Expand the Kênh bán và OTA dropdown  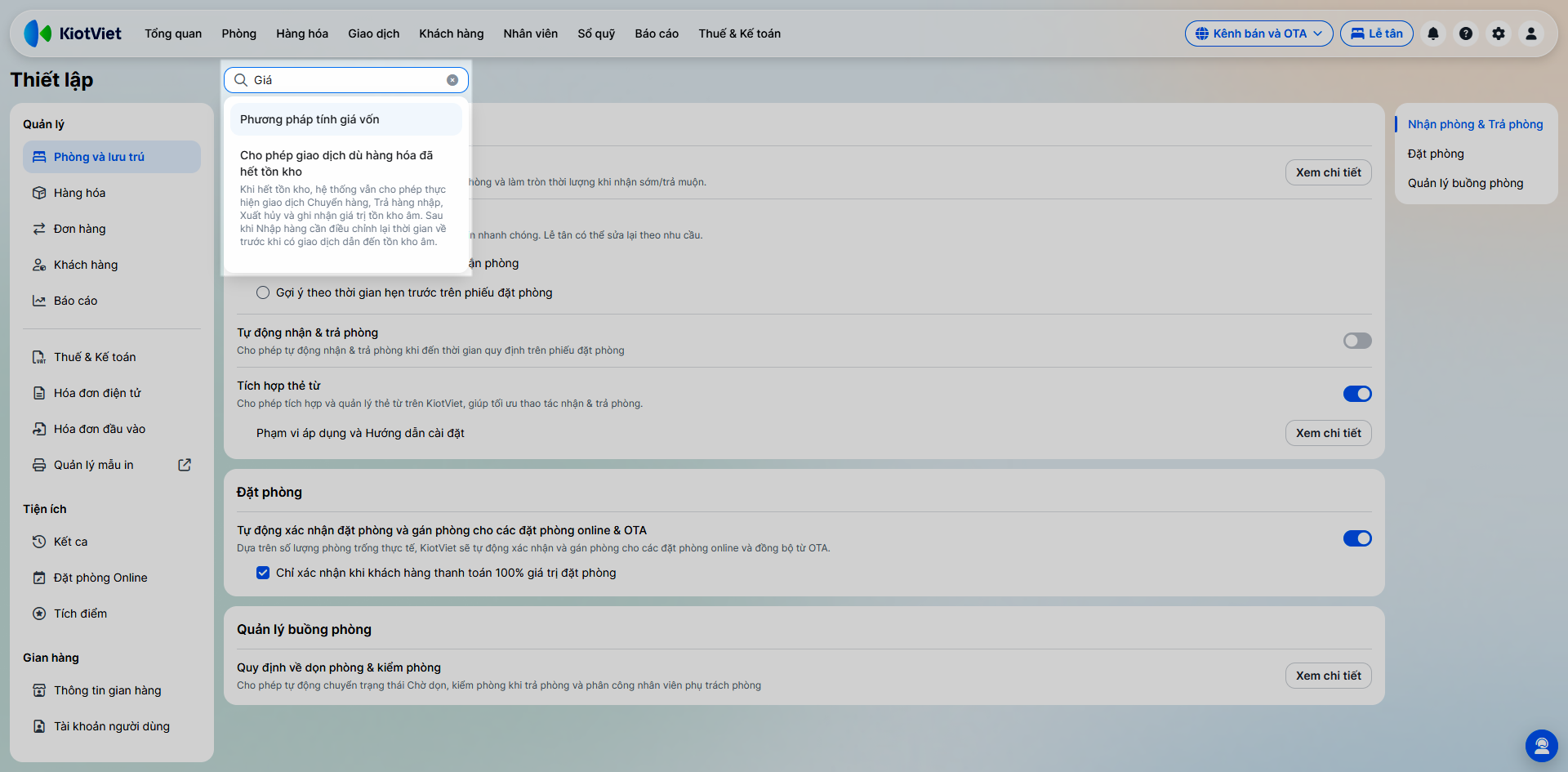click(1258, 33)
